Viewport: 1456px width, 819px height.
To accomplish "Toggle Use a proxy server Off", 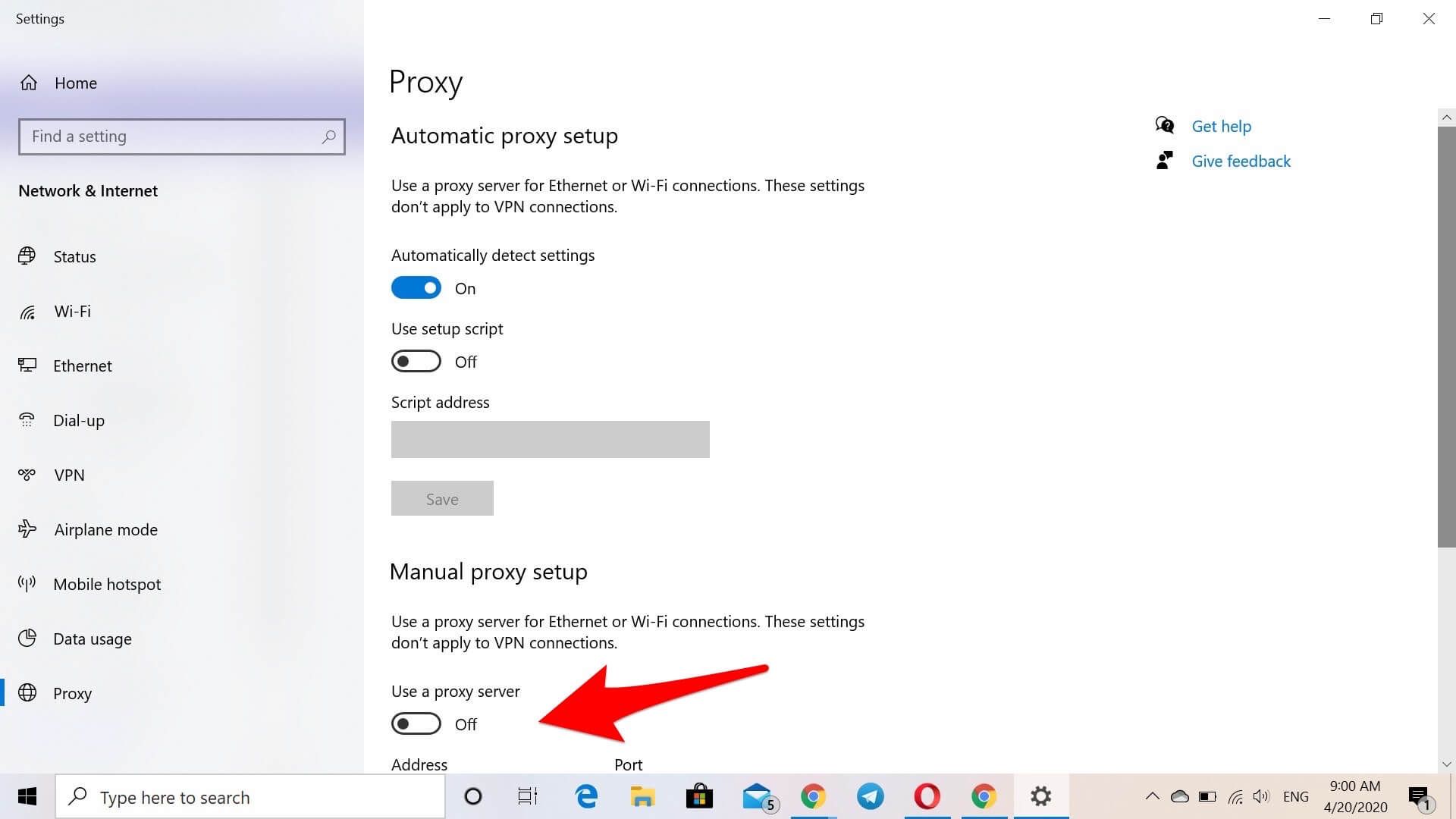I will click(x=417, y=723).
